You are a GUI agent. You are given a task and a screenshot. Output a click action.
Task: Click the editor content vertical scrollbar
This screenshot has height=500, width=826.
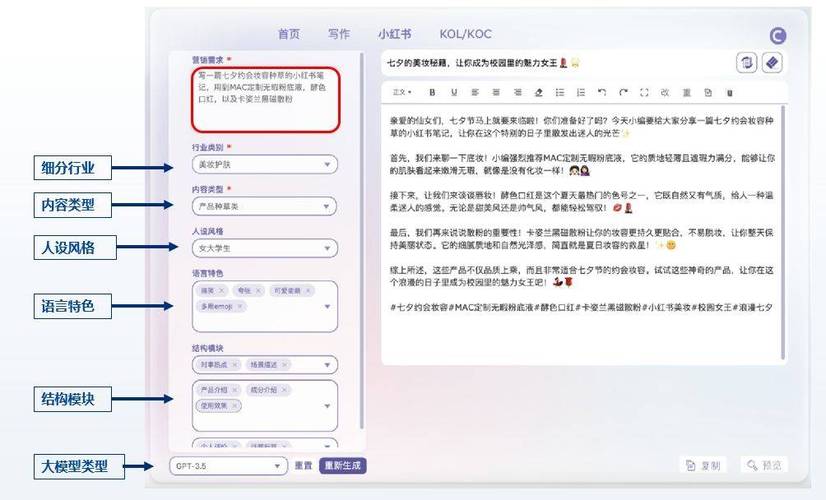coord(783,232)
